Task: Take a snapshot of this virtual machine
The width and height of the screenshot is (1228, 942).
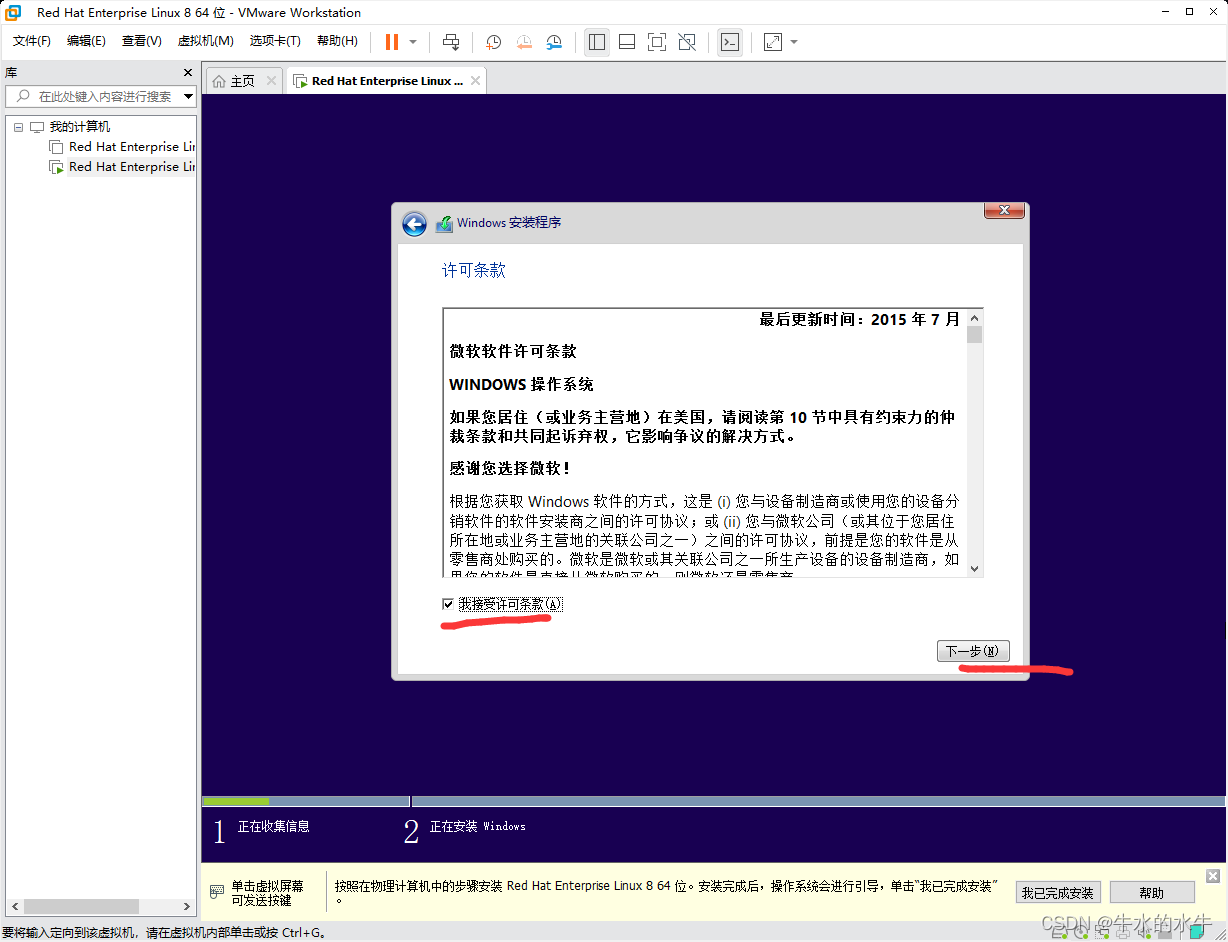Action: pyautogui.click(x=494, y=42)
